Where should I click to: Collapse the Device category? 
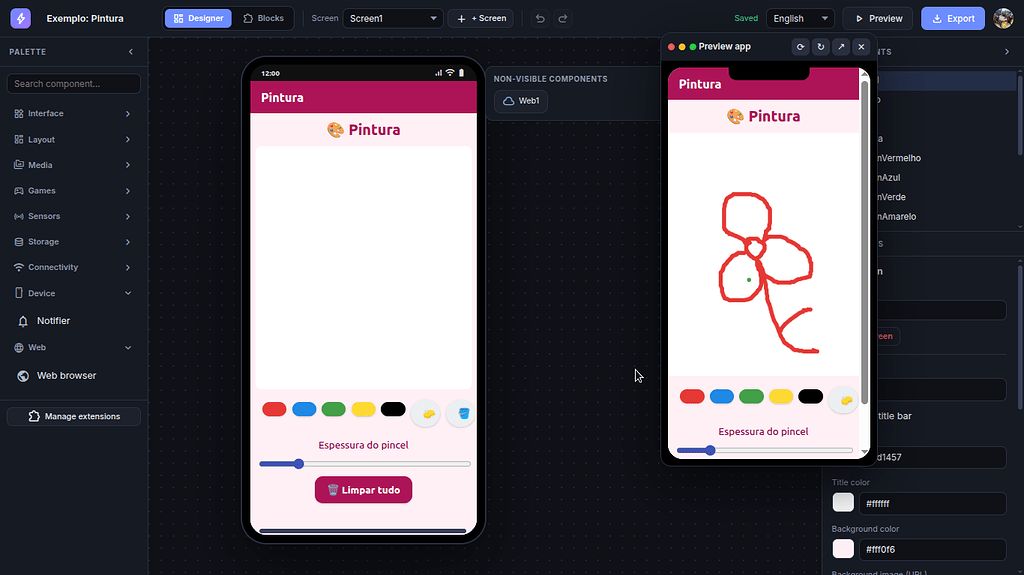pos(73,293)
